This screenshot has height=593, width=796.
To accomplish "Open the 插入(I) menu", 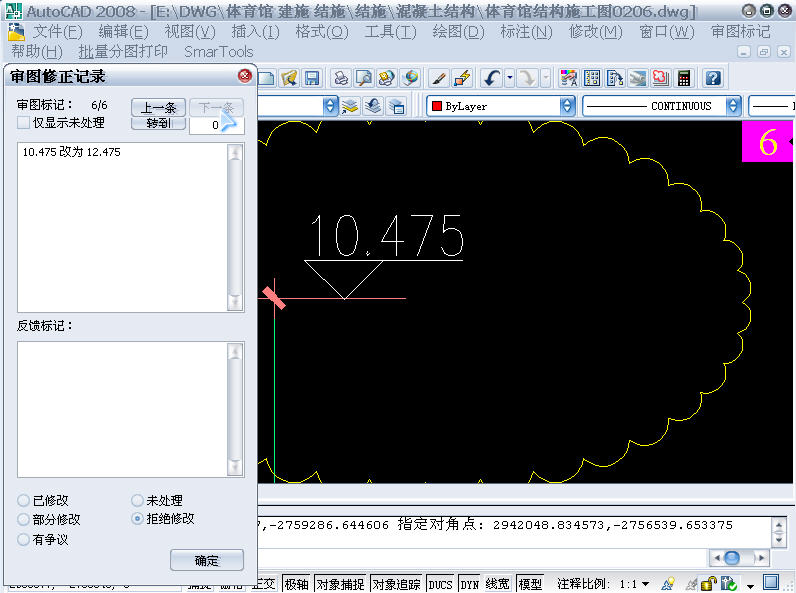I will click(255, 32).
